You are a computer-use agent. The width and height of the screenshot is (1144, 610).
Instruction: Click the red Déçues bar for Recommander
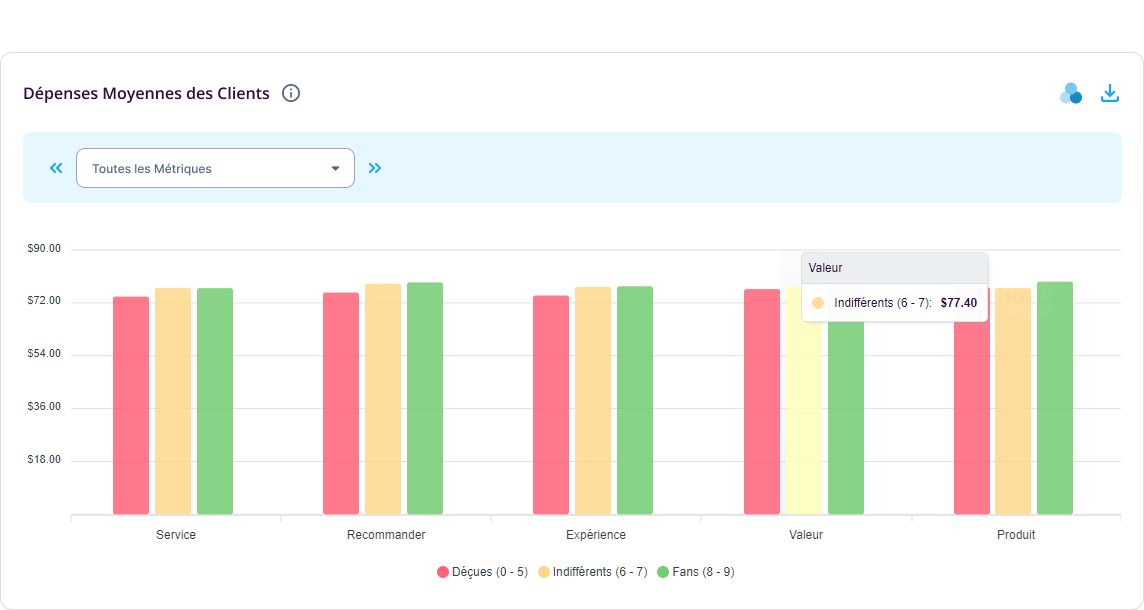tap(341, 404)
